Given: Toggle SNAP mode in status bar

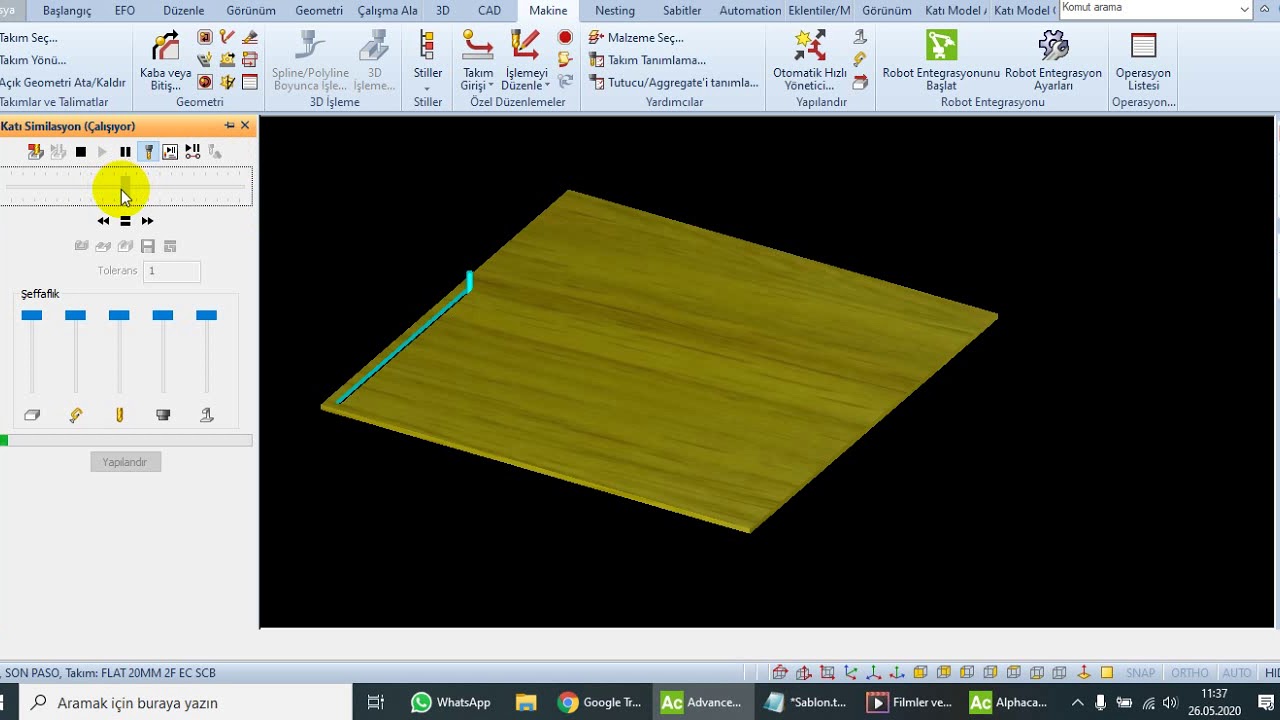Looking at the screenshot, I should 1140,673.
